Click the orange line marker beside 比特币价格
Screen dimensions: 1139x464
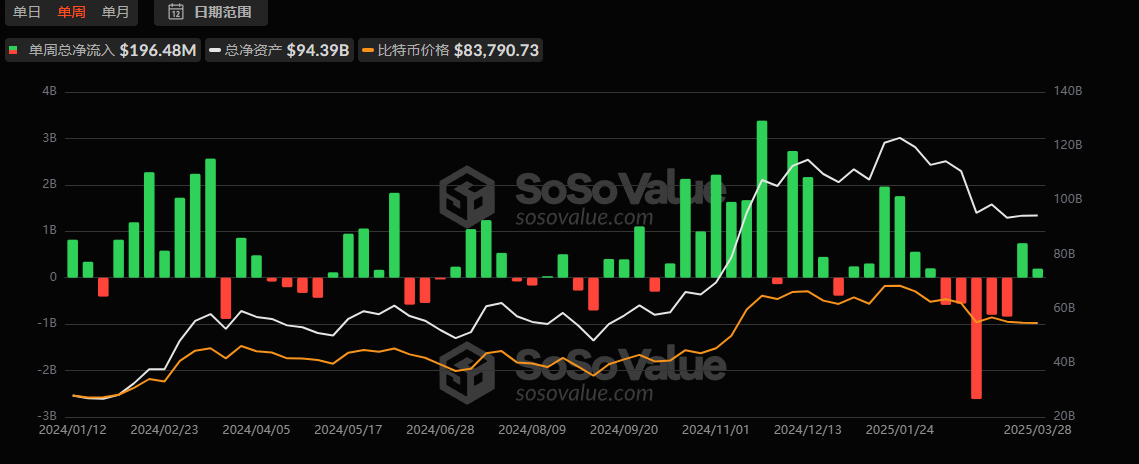(x=368, y=50)
